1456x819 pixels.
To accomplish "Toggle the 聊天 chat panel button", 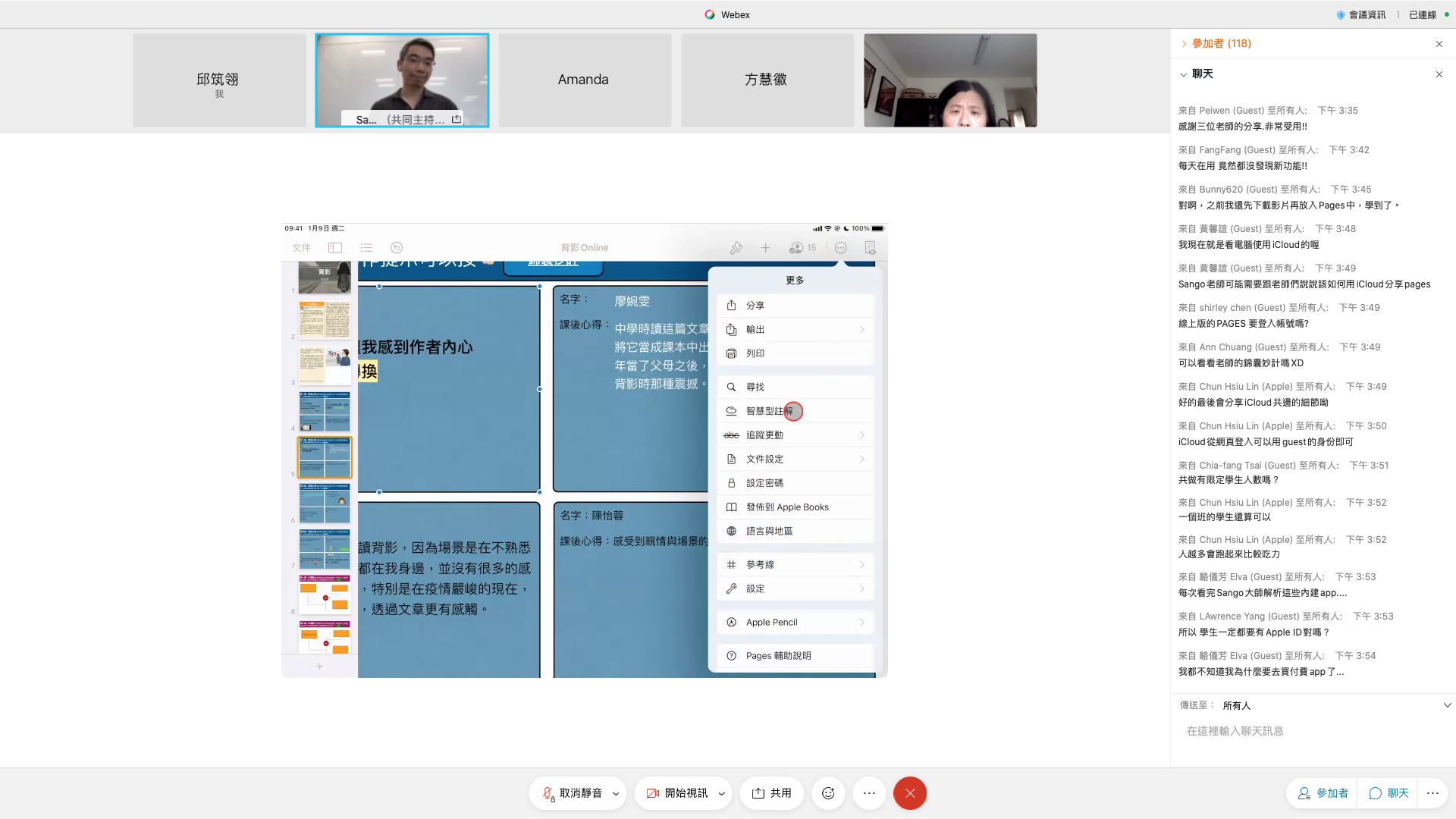I will (1389, 793).
